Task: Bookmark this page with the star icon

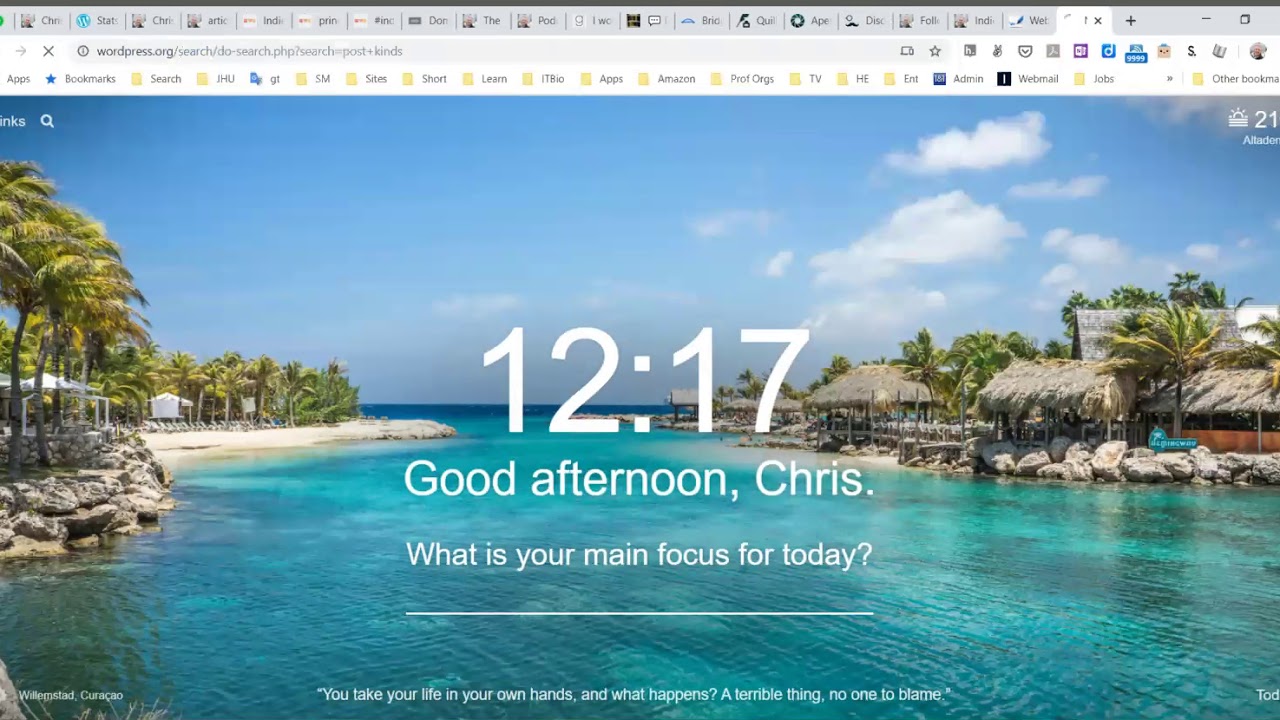Action: (x=935, y=51)
